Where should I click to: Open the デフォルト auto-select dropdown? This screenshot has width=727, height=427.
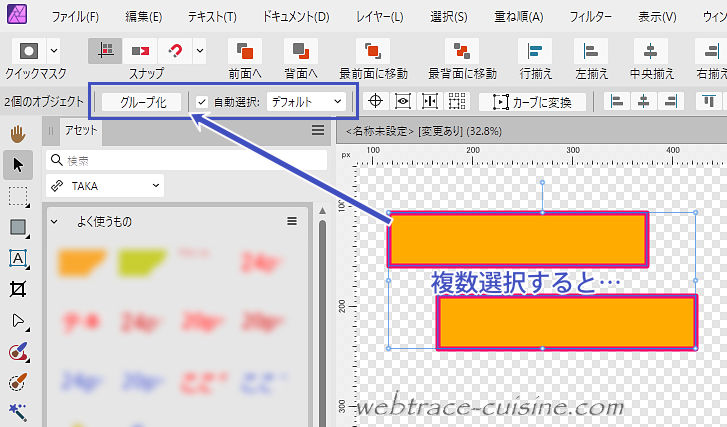click(306, 101)
